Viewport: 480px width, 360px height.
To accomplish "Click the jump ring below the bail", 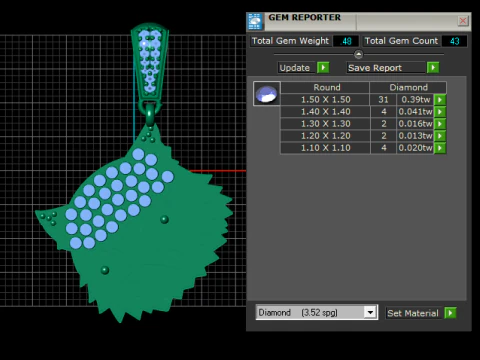I will click(x=150, y=113).
